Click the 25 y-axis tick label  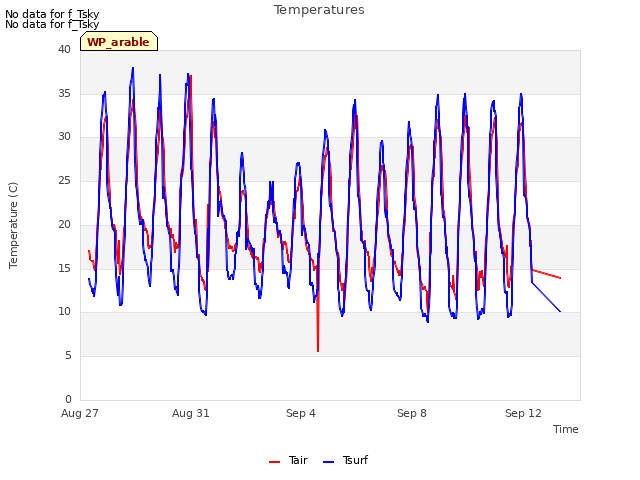point(64,180)
